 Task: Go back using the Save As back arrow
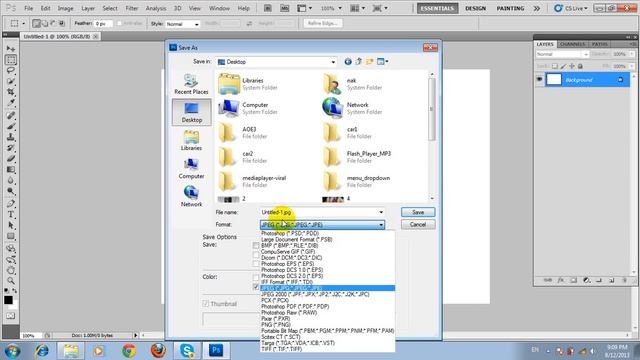[x=348, y=62]
